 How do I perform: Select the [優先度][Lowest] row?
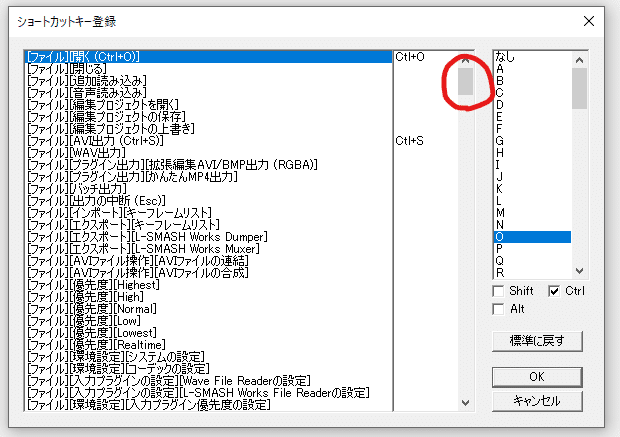pyautogui.click(x=208, y=333)
